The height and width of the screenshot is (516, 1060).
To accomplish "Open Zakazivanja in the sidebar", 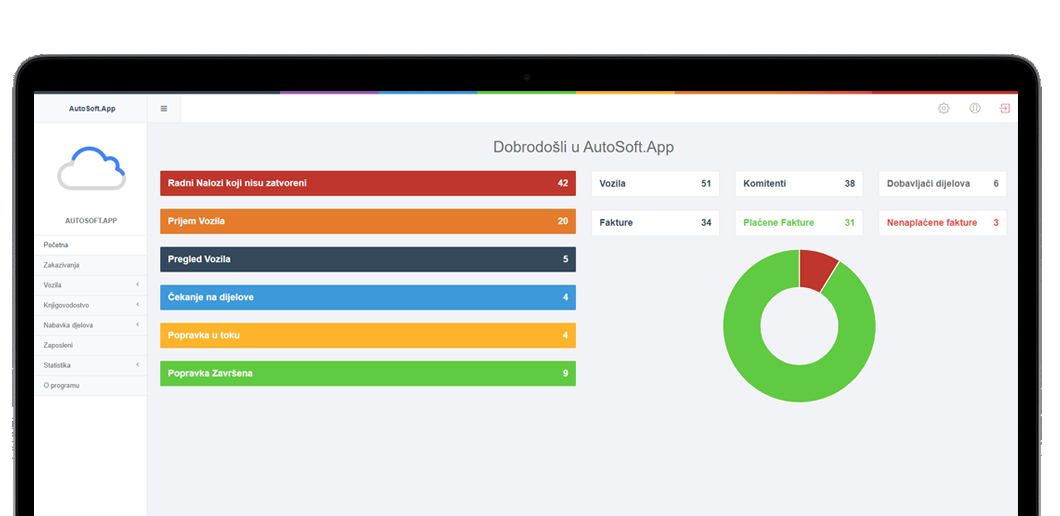I will click(x=91, y=265).
